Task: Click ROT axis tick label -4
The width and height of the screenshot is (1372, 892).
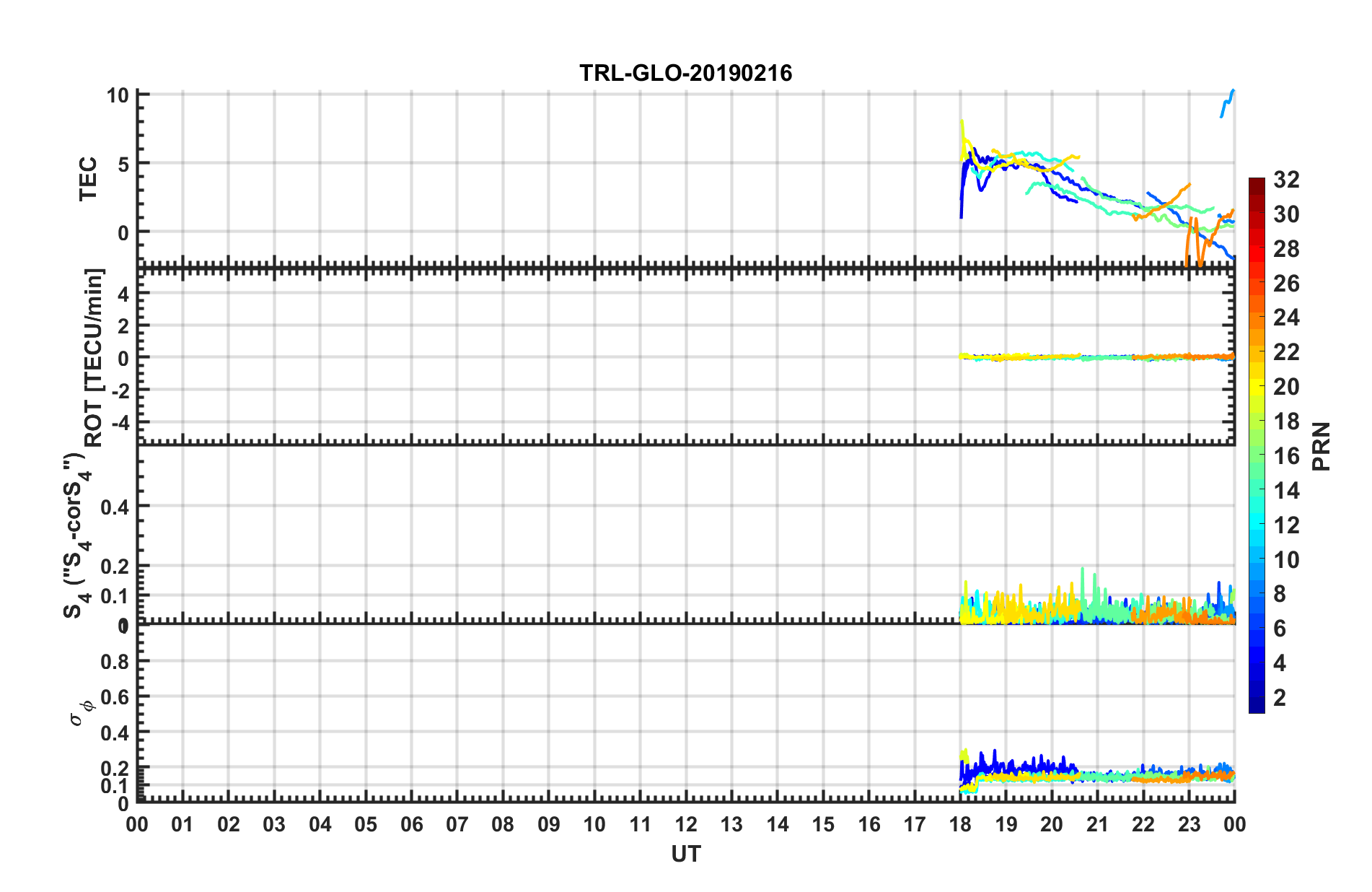Action: tap(120, 421)
